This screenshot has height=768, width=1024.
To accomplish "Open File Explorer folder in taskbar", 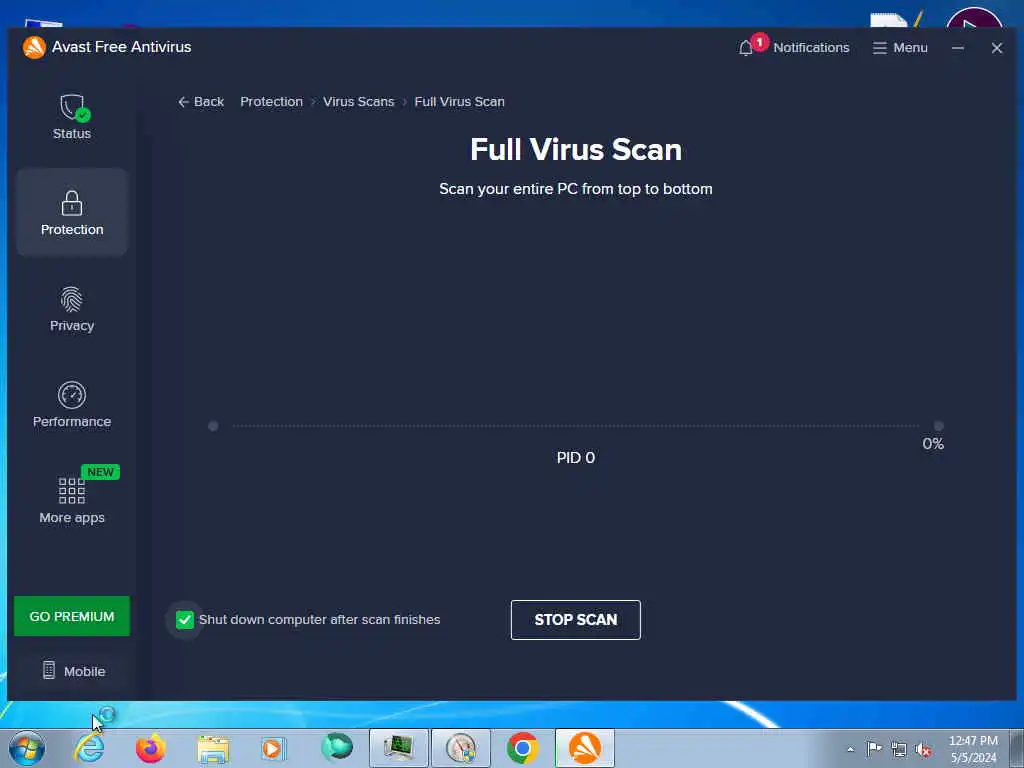I will point(213,748).
